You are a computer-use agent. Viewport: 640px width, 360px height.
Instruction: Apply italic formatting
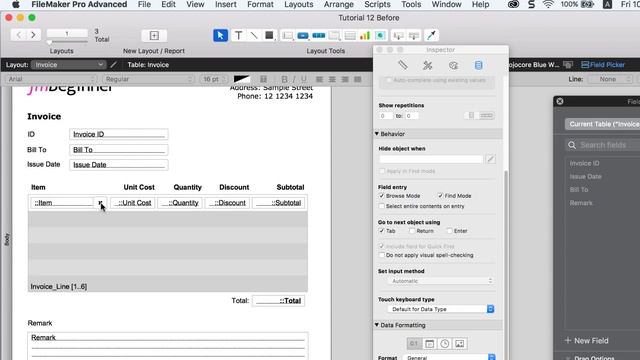[294, 79]
